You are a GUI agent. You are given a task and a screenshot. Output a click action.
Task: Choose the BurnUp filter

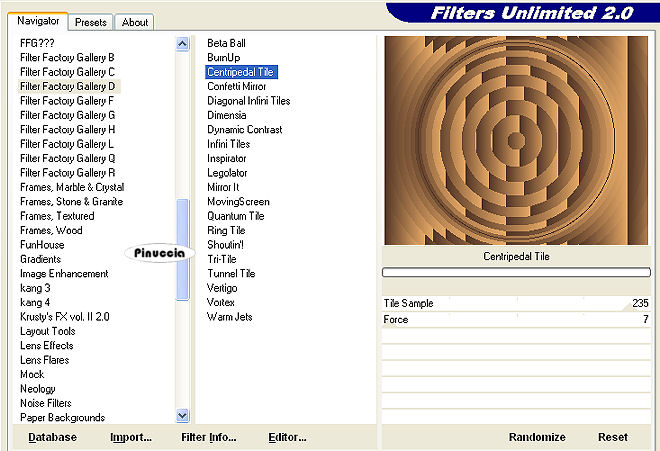pyautogui.click(x=224, y=58)
